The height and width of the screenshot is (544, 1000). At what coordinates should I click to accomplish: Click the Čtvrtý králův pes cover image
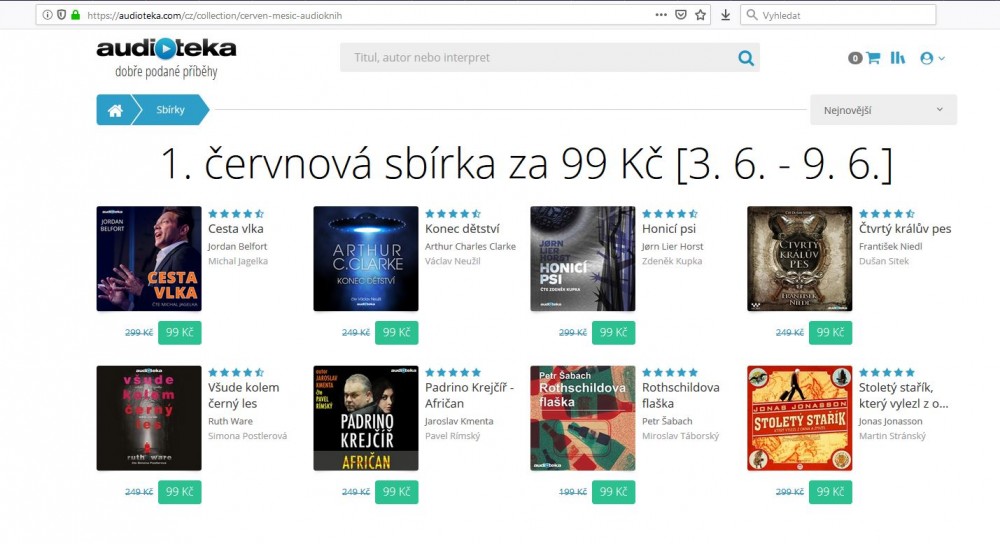(800, 259)
